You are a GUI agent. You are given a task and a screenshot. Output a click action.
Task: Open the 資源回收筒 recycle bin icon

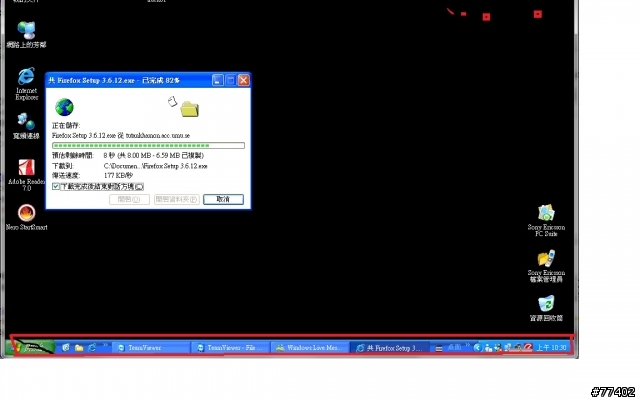click(546, 308)
